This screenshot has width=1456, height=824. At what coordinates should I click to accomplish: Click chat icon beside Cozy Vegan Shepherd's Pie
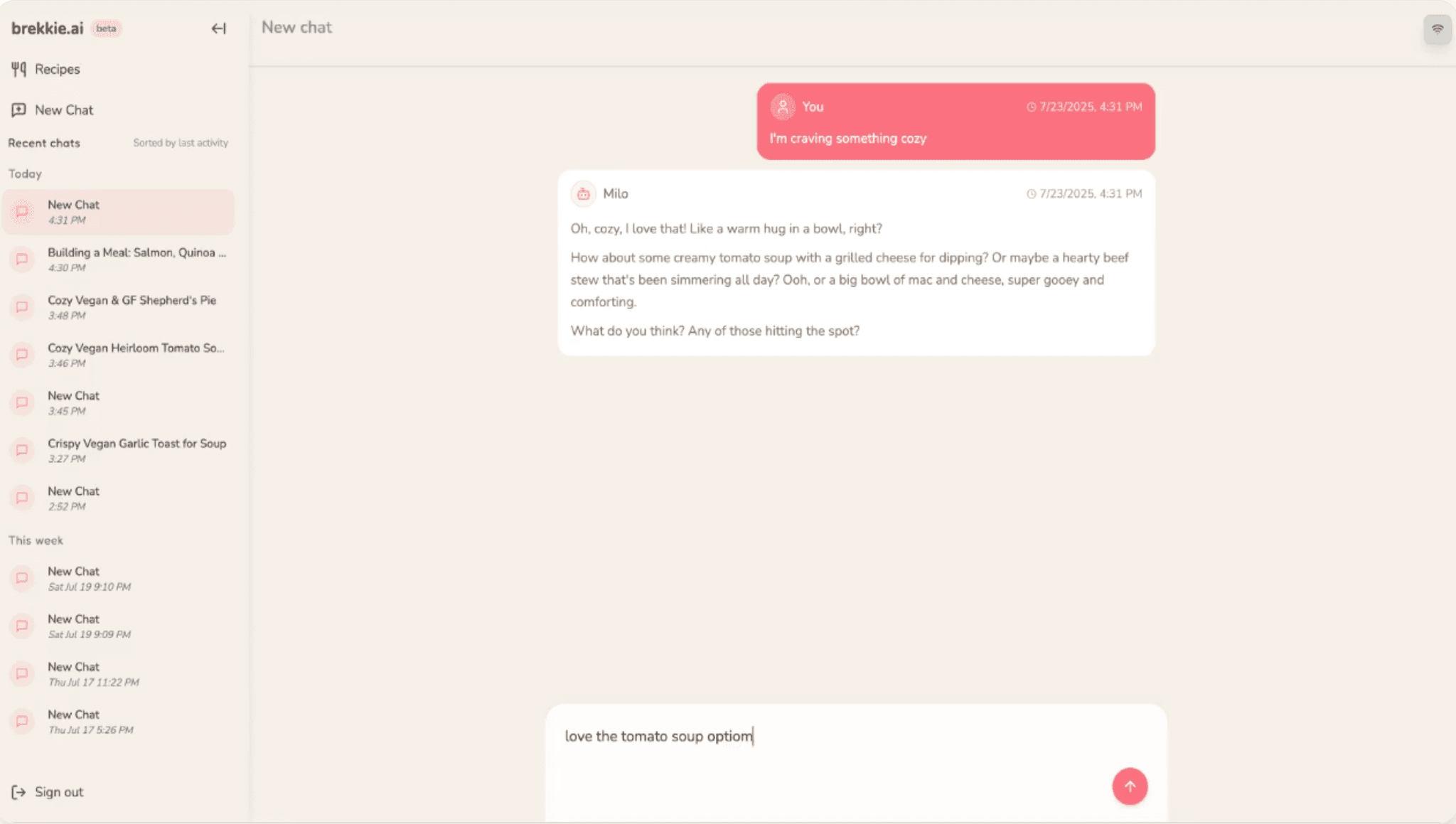point(22,306)
